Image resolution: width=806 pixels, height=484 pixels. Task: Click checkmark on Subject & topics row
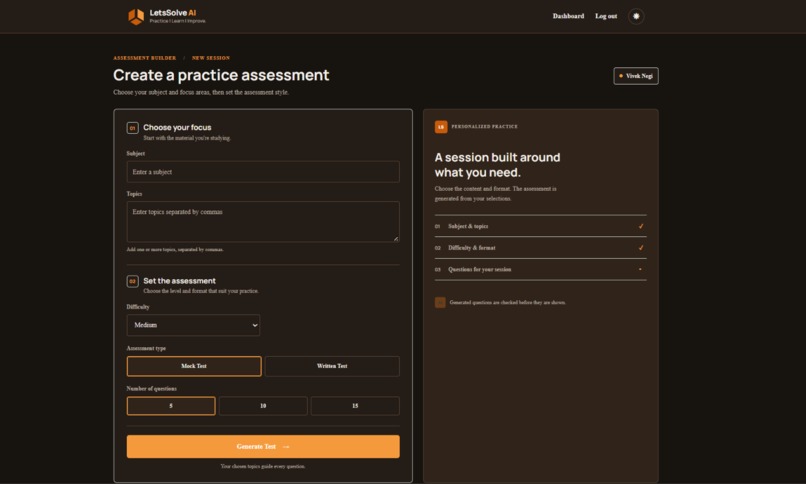(641, 226)
